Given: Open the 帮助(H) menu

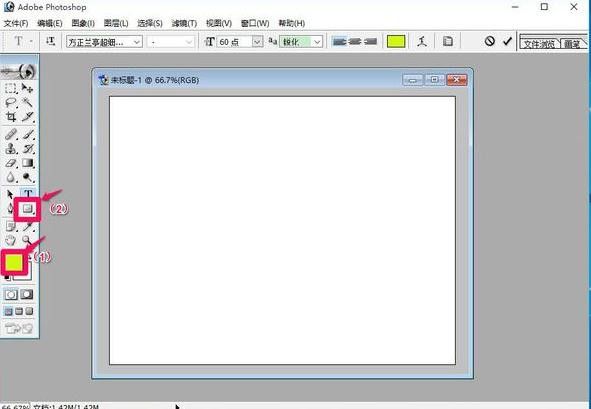Looking at the screenshot, I should [x=291, y=23].
